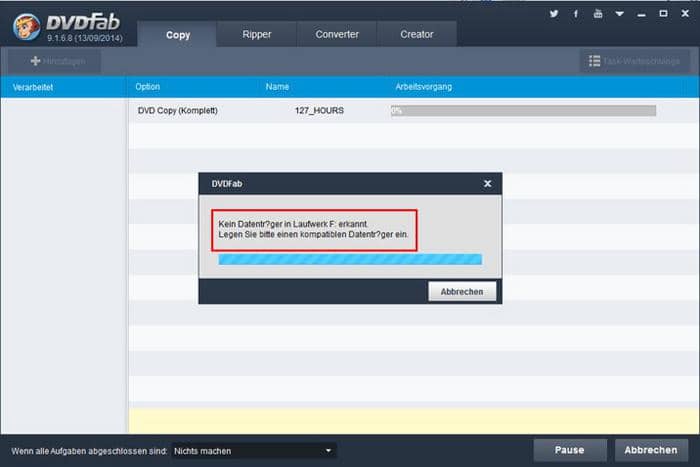Close the DVDFab main window
Screen dimensions: 700x467
pos(685,14)
